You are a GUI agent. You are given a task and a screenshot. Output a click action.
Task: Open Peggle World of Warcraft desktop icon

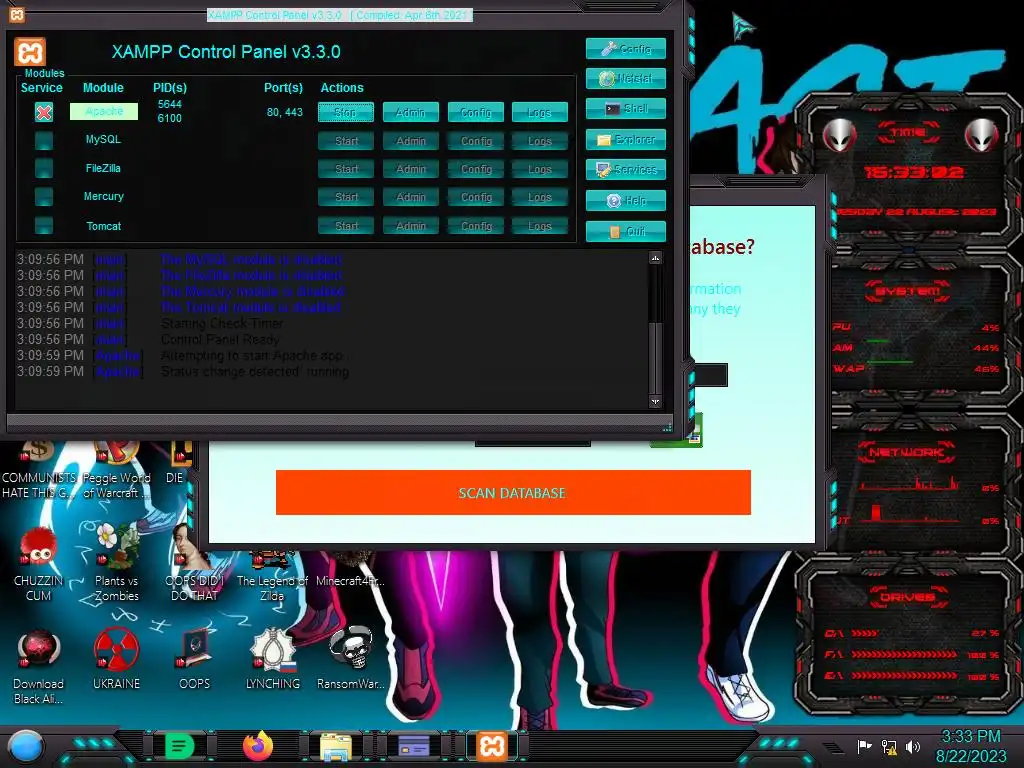tap(116, 470)
